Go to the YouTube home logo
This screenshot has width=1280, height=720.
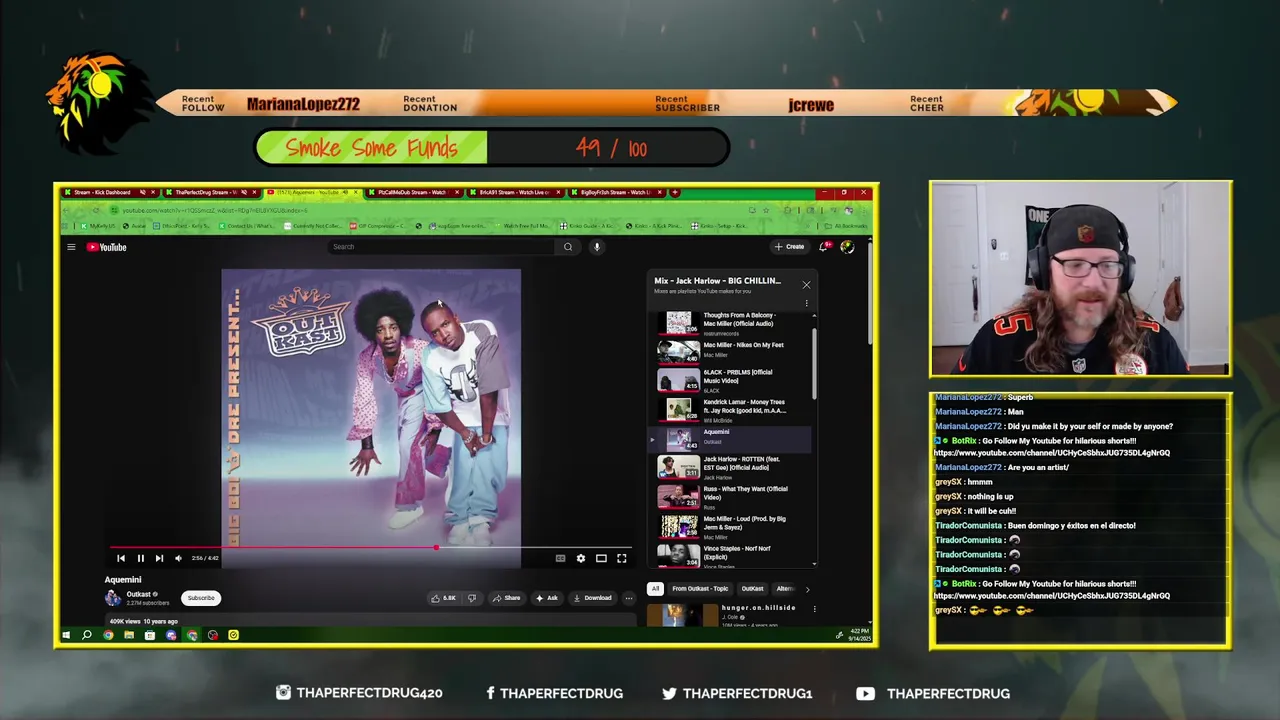[107, 247]
